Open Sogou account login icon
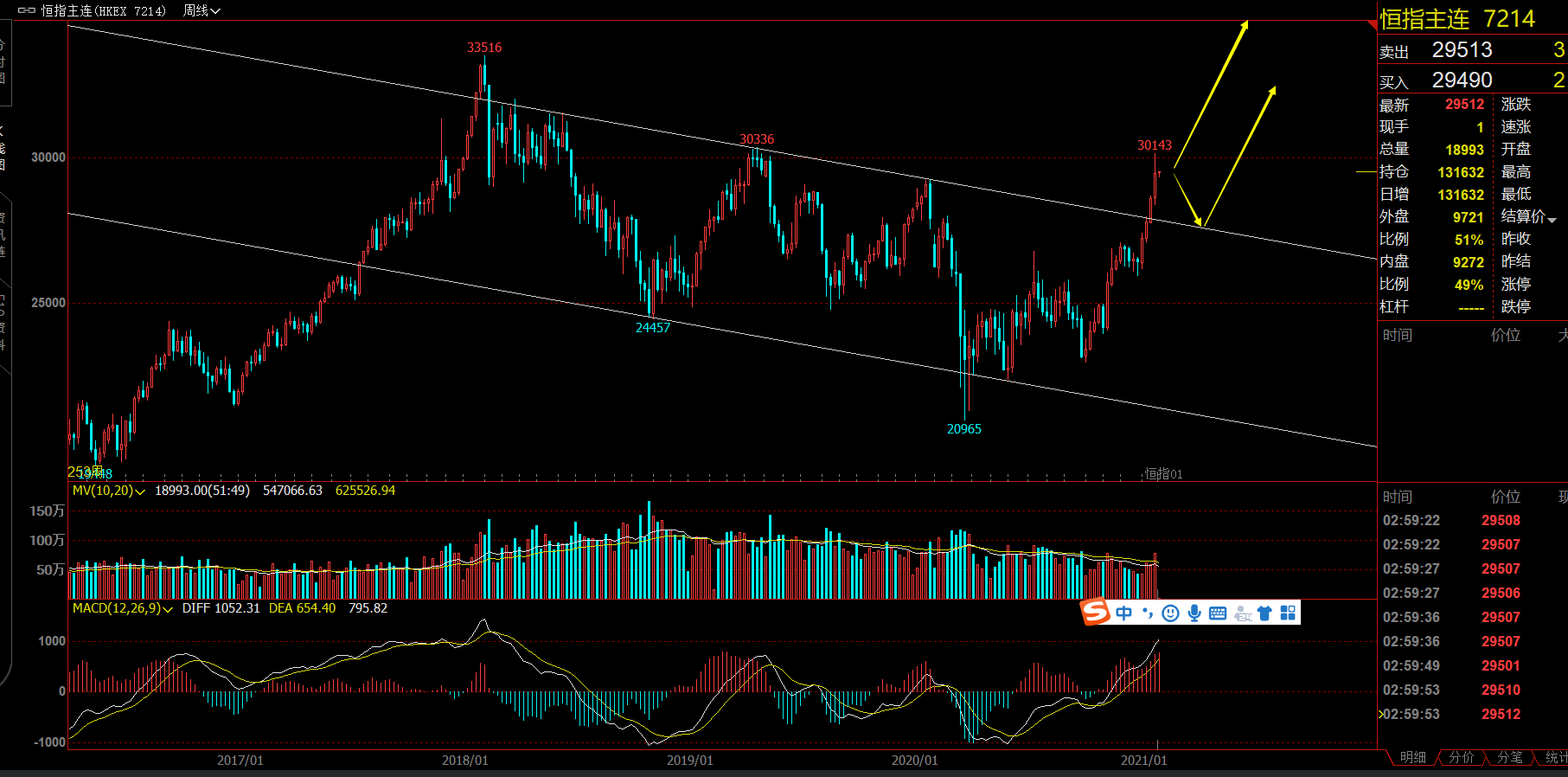The height and width of the screenshot is (777, 1568). [1243, 613]
